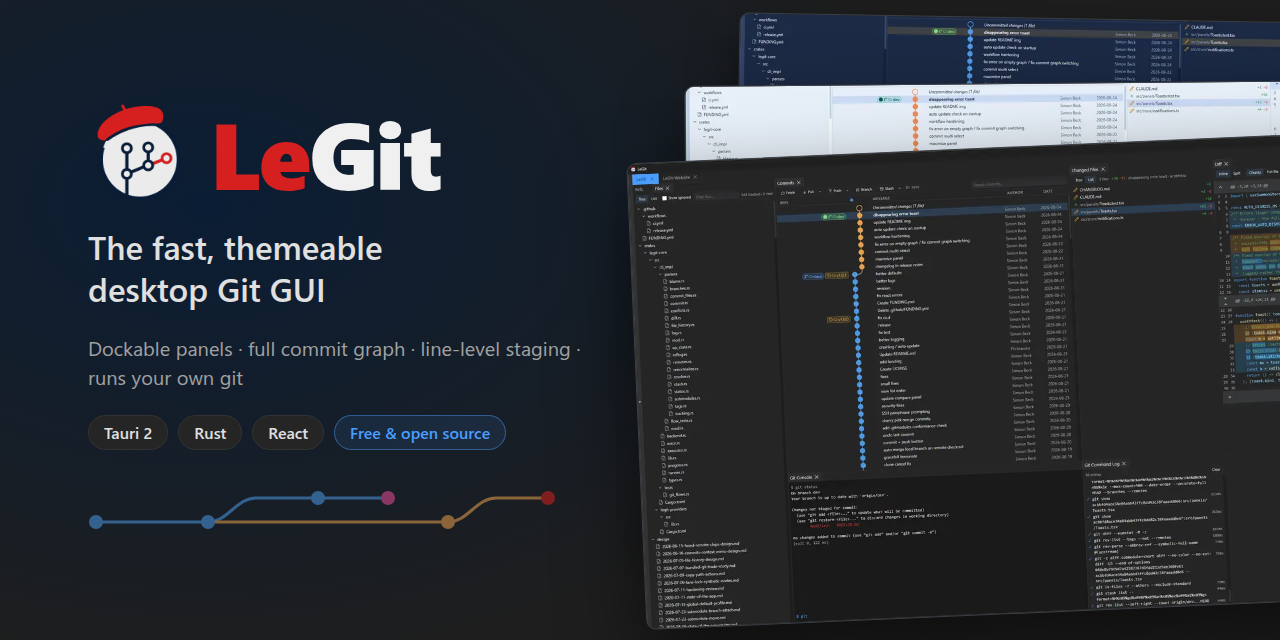This screenshot has height=640, width=1280.
Task: Close the LeGit-Website tab with its x icon
Action: point(695,177)
